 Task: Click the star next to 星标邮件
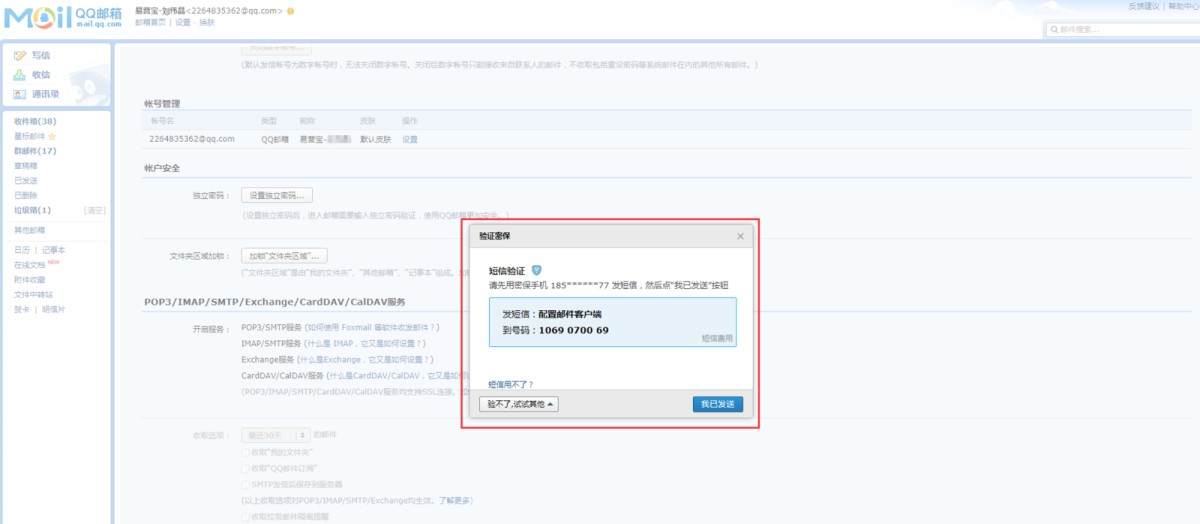click(x=52, y=136)
